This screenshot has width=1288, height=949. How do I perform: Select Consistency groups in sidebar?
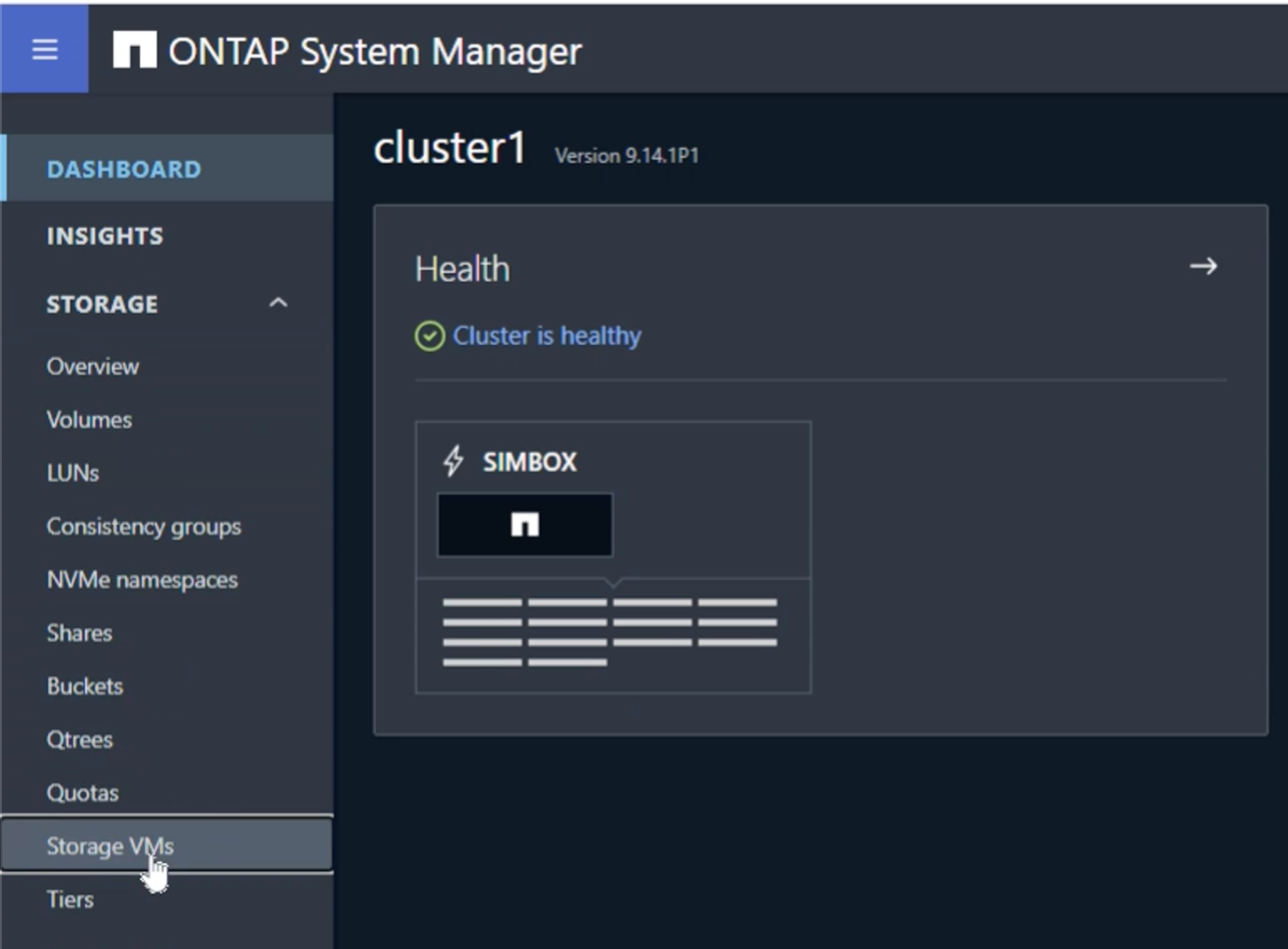[144, 527]
